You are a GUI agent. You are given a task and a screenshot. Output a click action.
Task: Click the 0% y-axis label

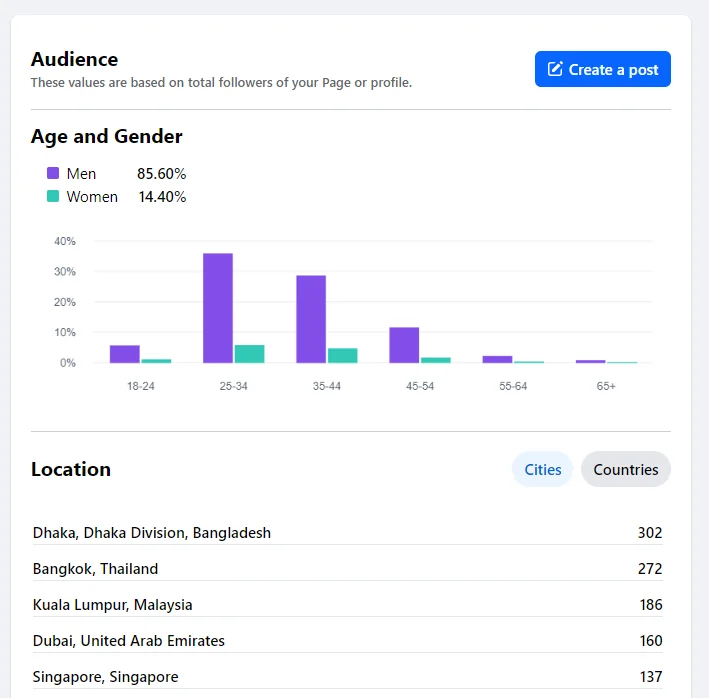[x=68, y=363]
